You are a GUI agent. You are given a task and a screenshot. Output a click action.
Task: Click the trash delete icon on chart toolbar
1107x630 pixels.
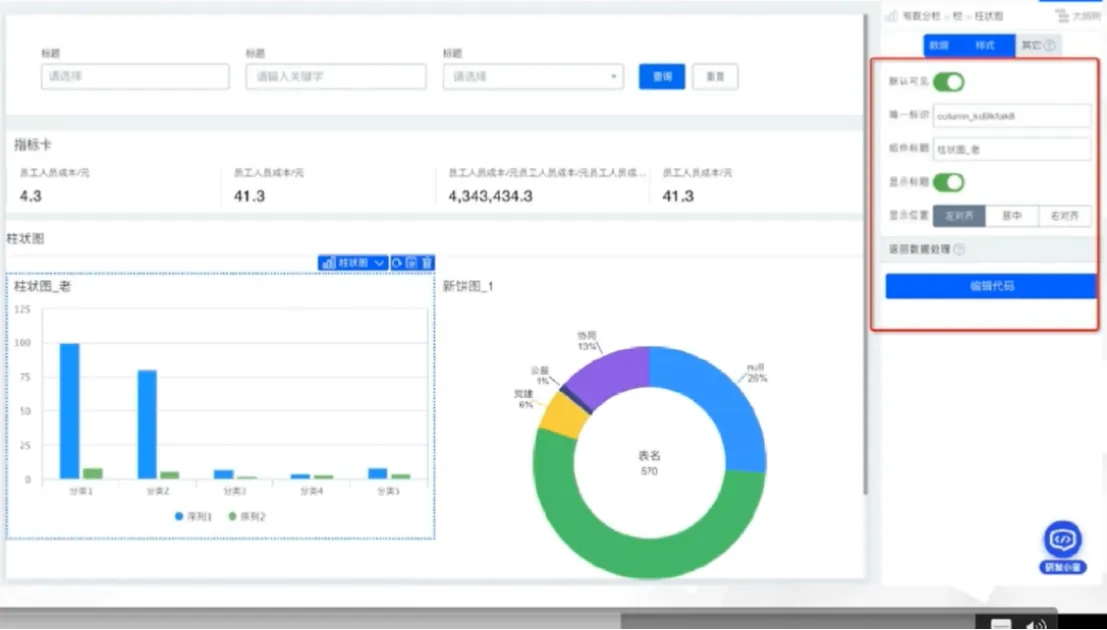click(x=427, y=263)
